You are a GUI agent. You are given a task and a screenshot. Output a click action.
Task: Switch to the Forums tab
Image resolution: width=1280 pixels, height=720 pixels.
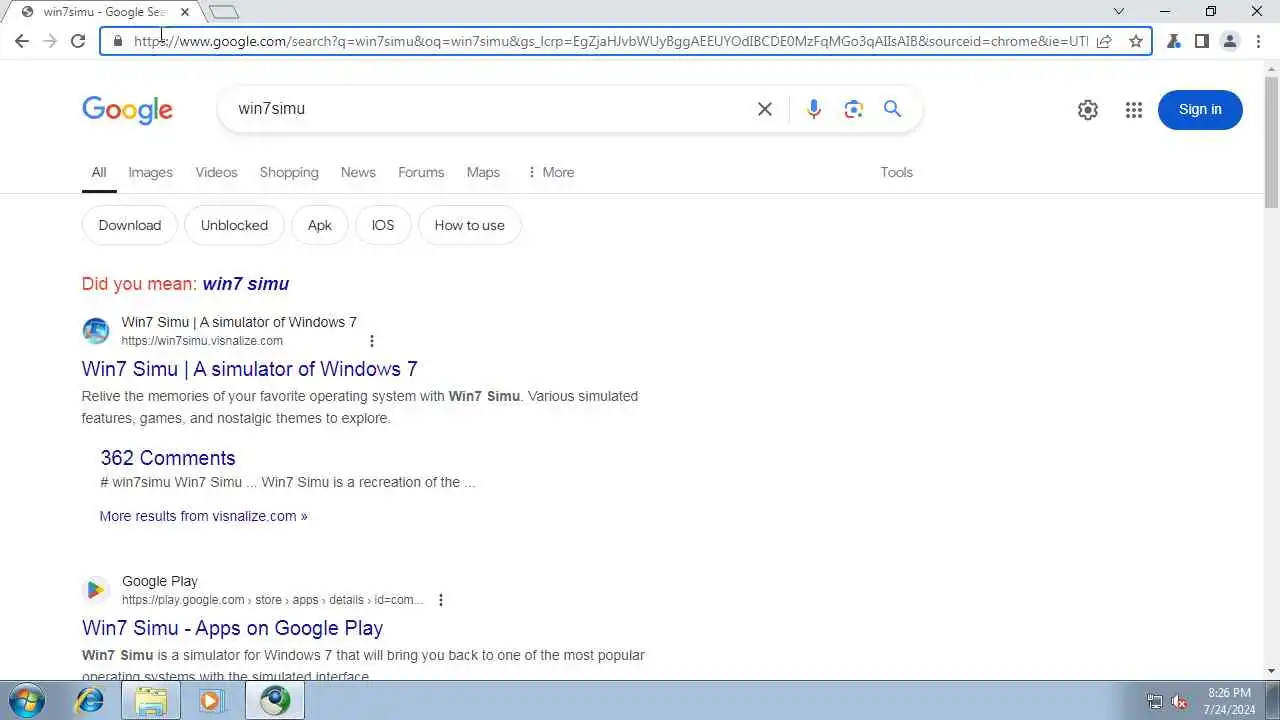tap(421, 172)
